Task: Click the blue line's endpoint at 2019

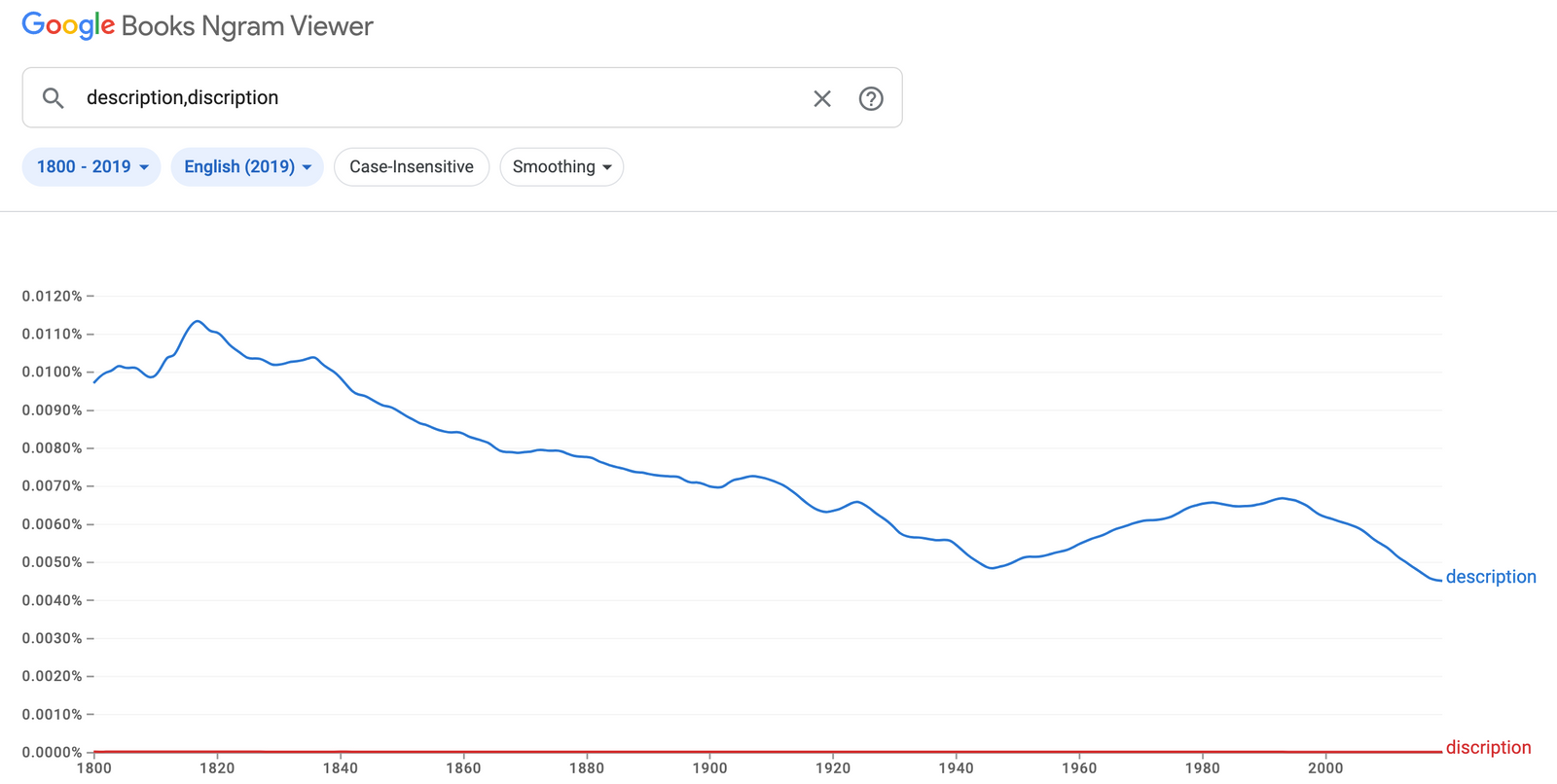Action: pos(1440,581)
